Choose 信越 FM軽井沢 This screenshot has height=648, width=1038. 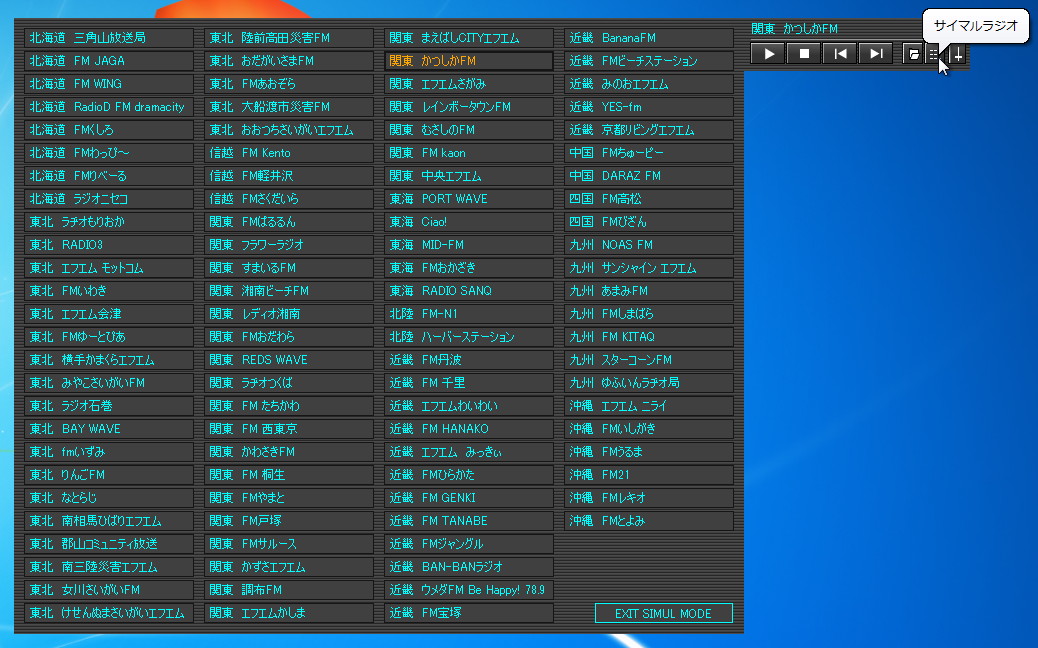(x=289, y=176)
